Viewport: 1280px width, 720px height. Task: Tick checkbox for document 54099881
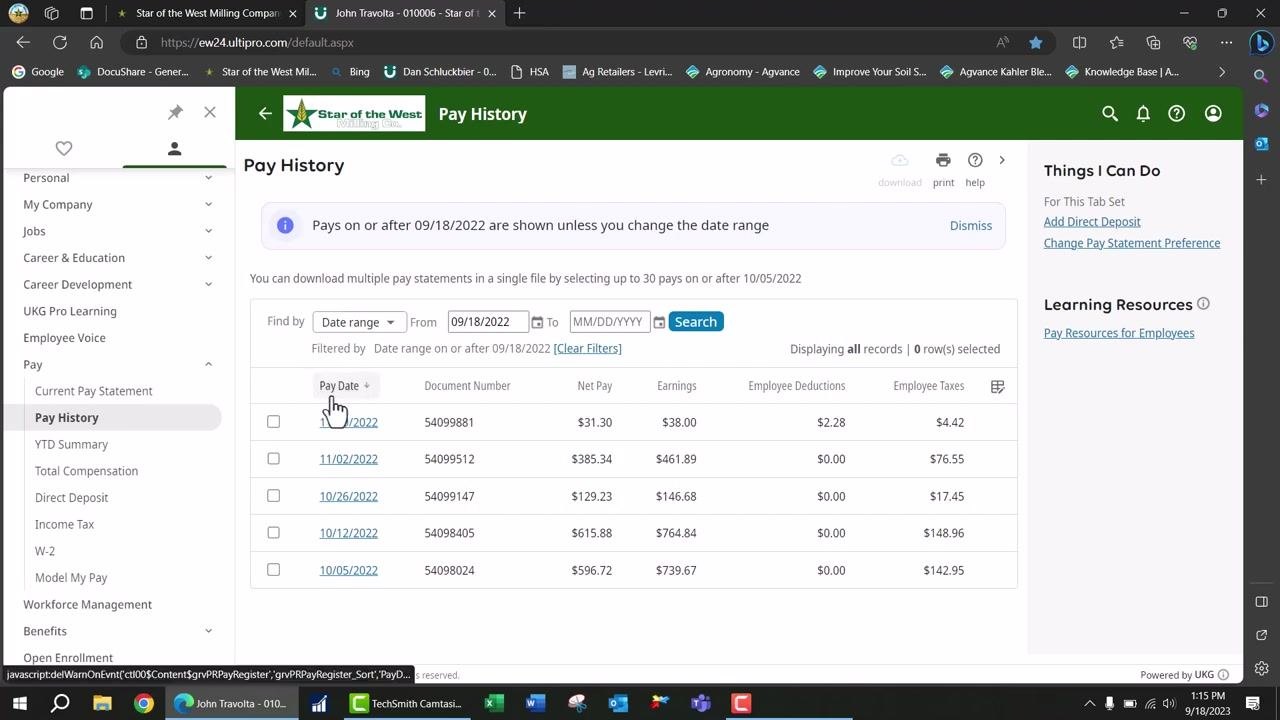pyautogui.click(x=273, y=422)
